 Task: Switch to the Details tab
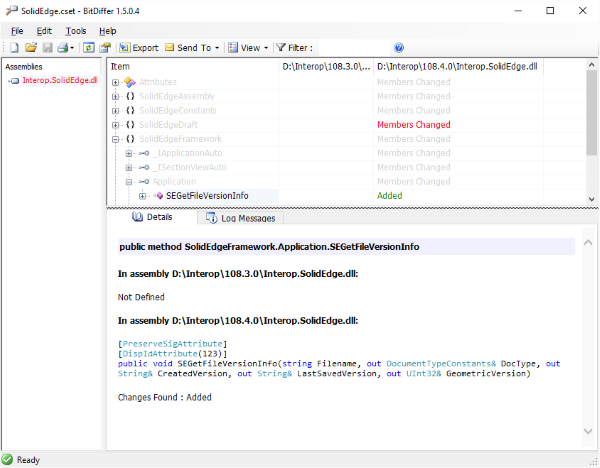point(153,217)
